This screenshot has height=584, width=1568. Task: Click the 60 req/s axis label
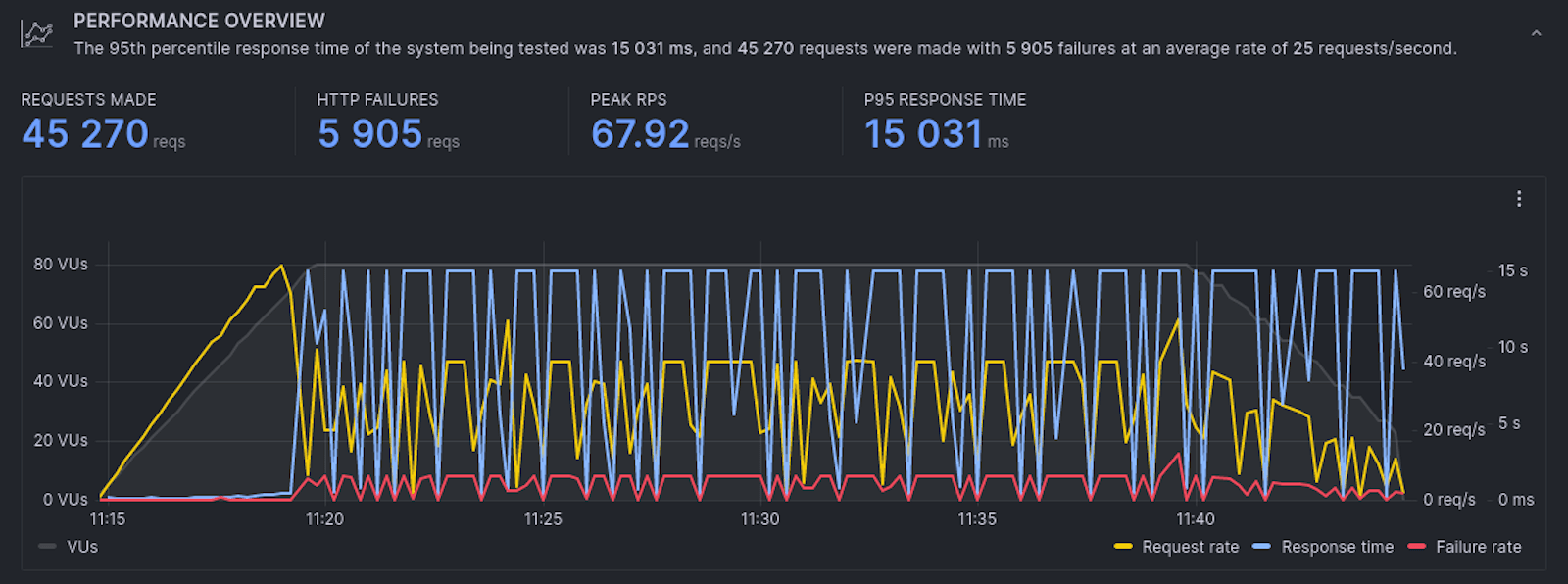coord(1453,292)
